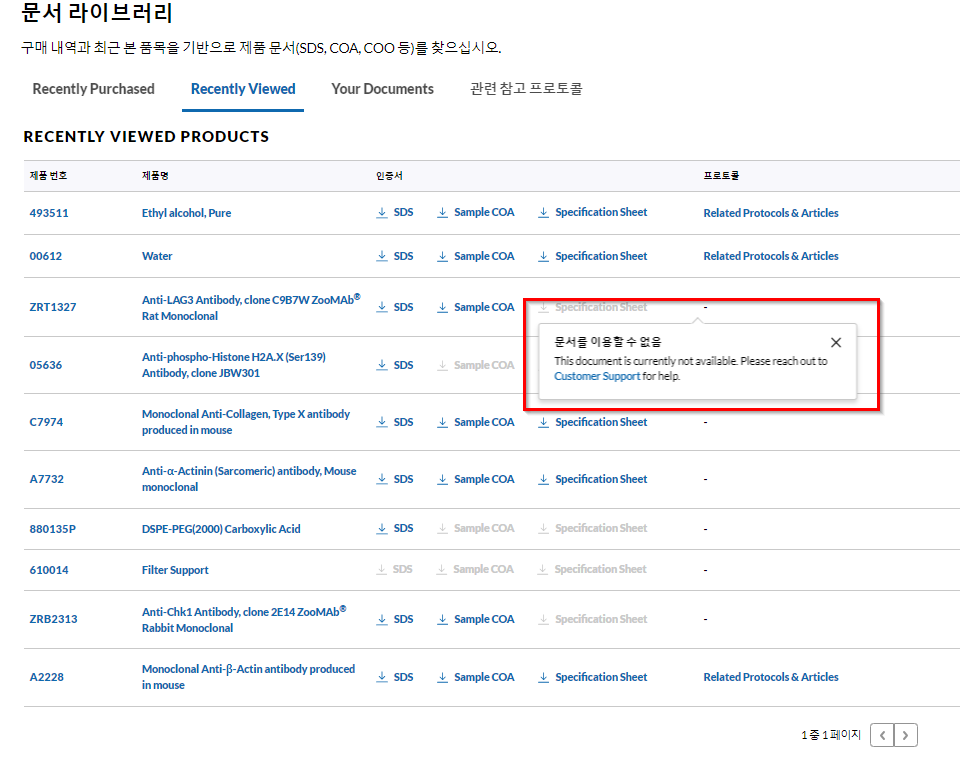Open Related Protocols & Articles for Water

[770, 256]
